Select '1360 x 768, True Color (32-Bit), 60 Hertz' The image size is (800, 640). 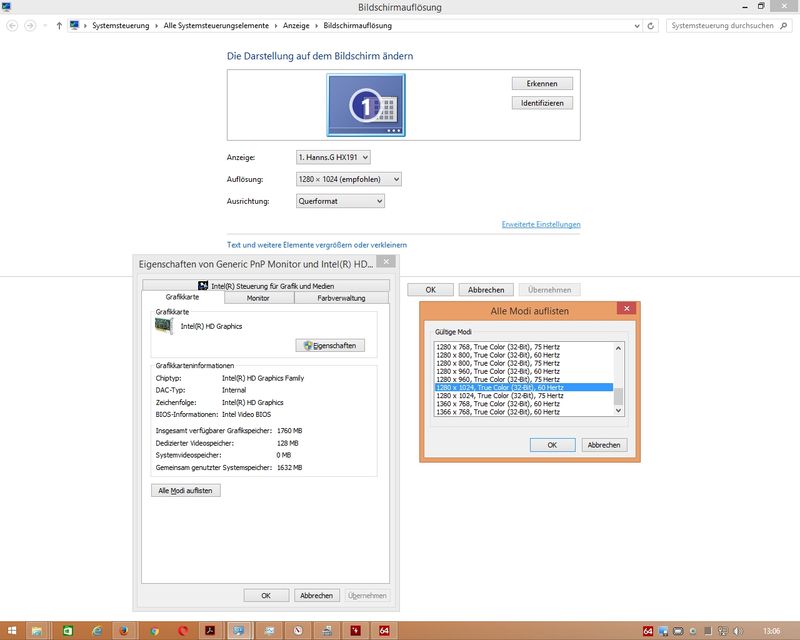(x=524, y=404)
